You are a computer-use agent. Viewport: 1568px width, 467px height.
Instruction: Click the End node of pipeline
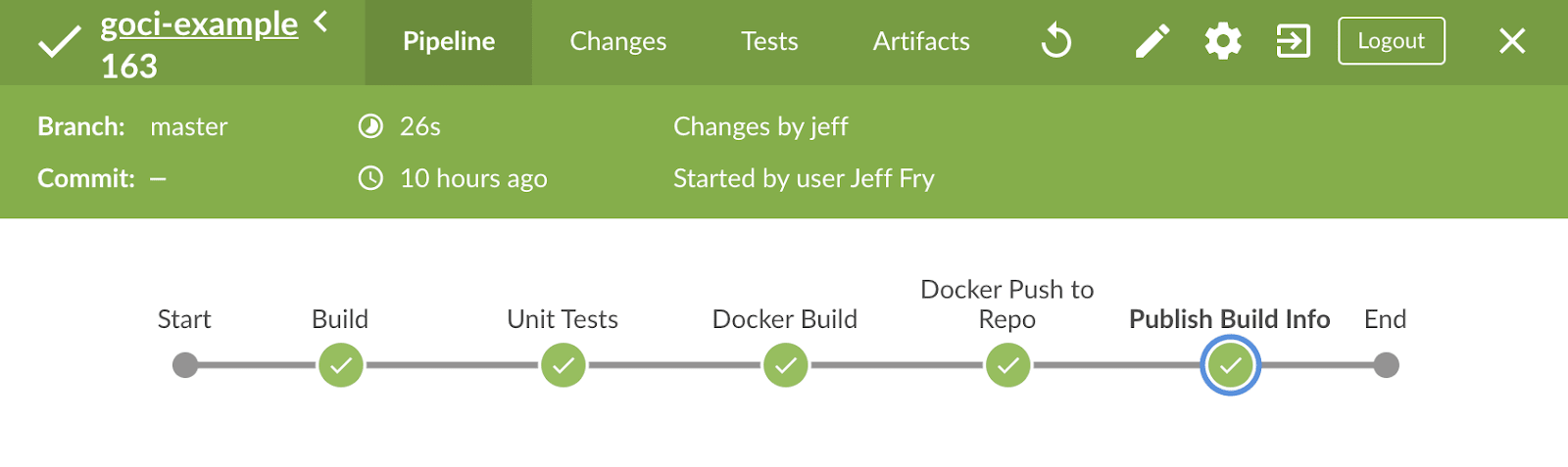click(x=1386, y=365)
